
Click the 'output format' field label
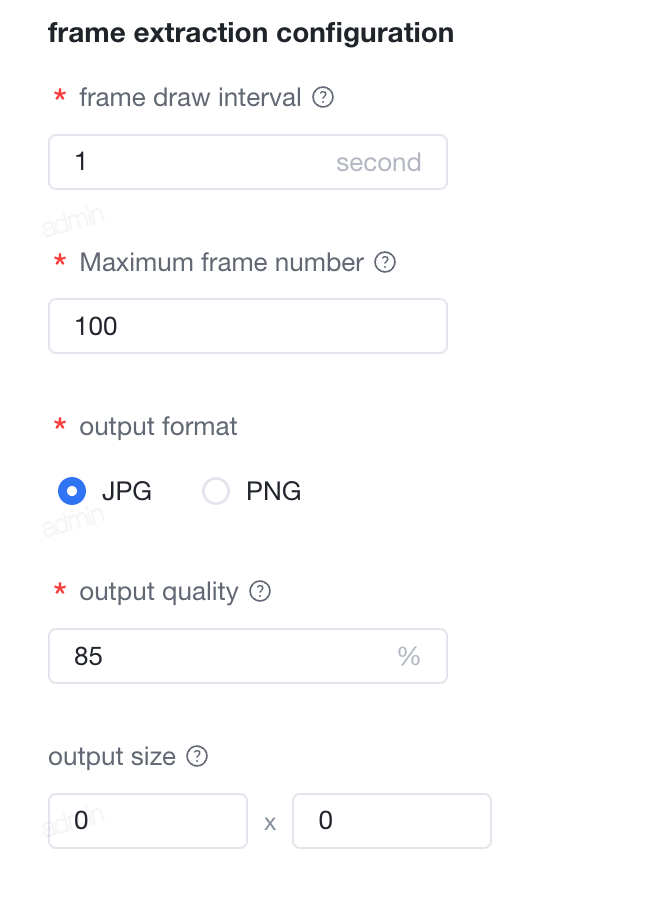[158, 427]
